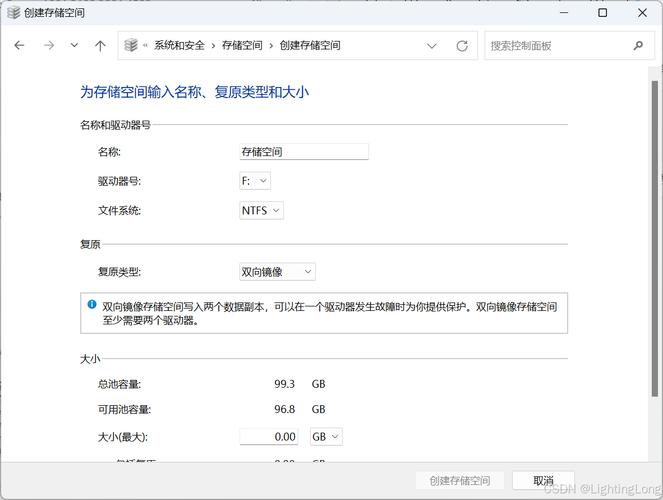This screenshot has height=500, width=663.
Task: Open the GB size unit dropdown
Action: point(326,437)
